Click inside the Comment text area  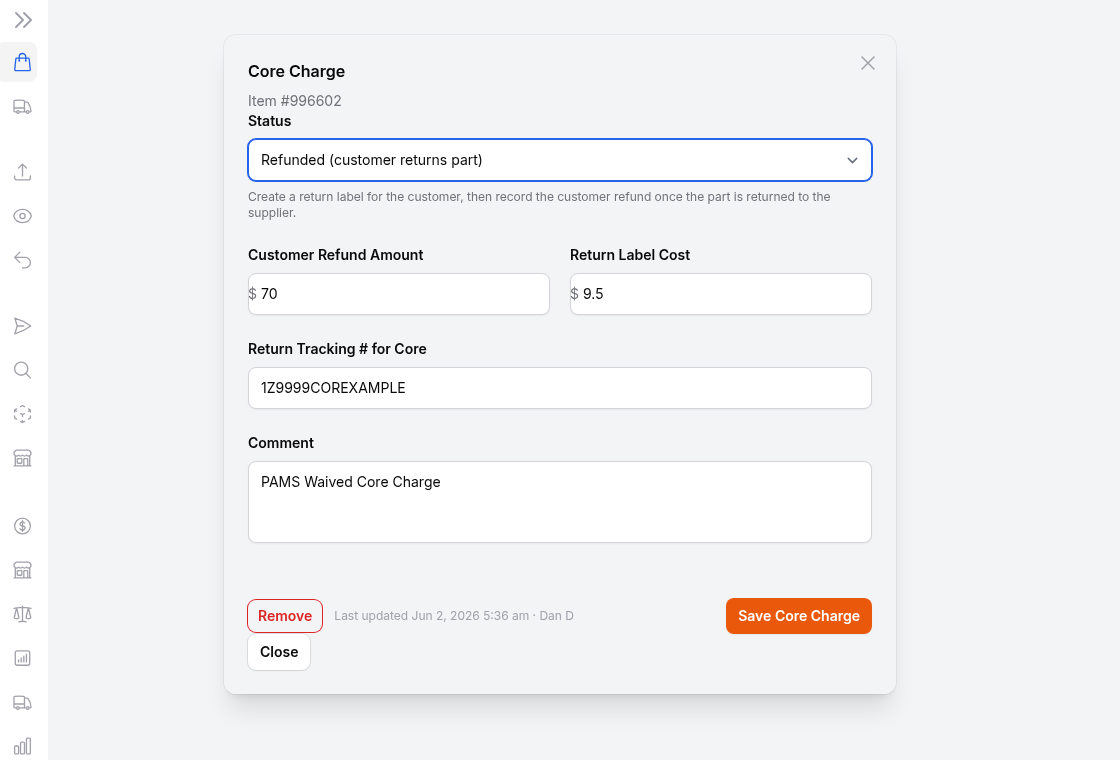pos(560,502)
